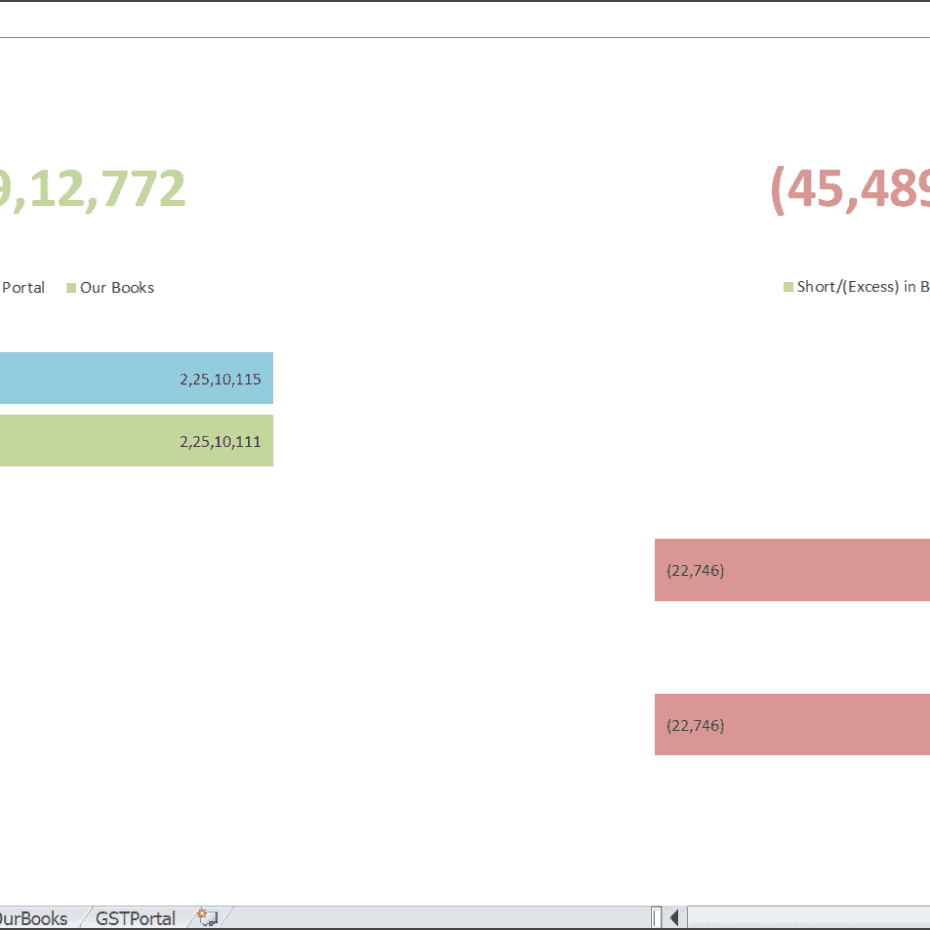Click the Portal legend text
The height and width of the screenshot is (930, 930).
coord(23,288)
